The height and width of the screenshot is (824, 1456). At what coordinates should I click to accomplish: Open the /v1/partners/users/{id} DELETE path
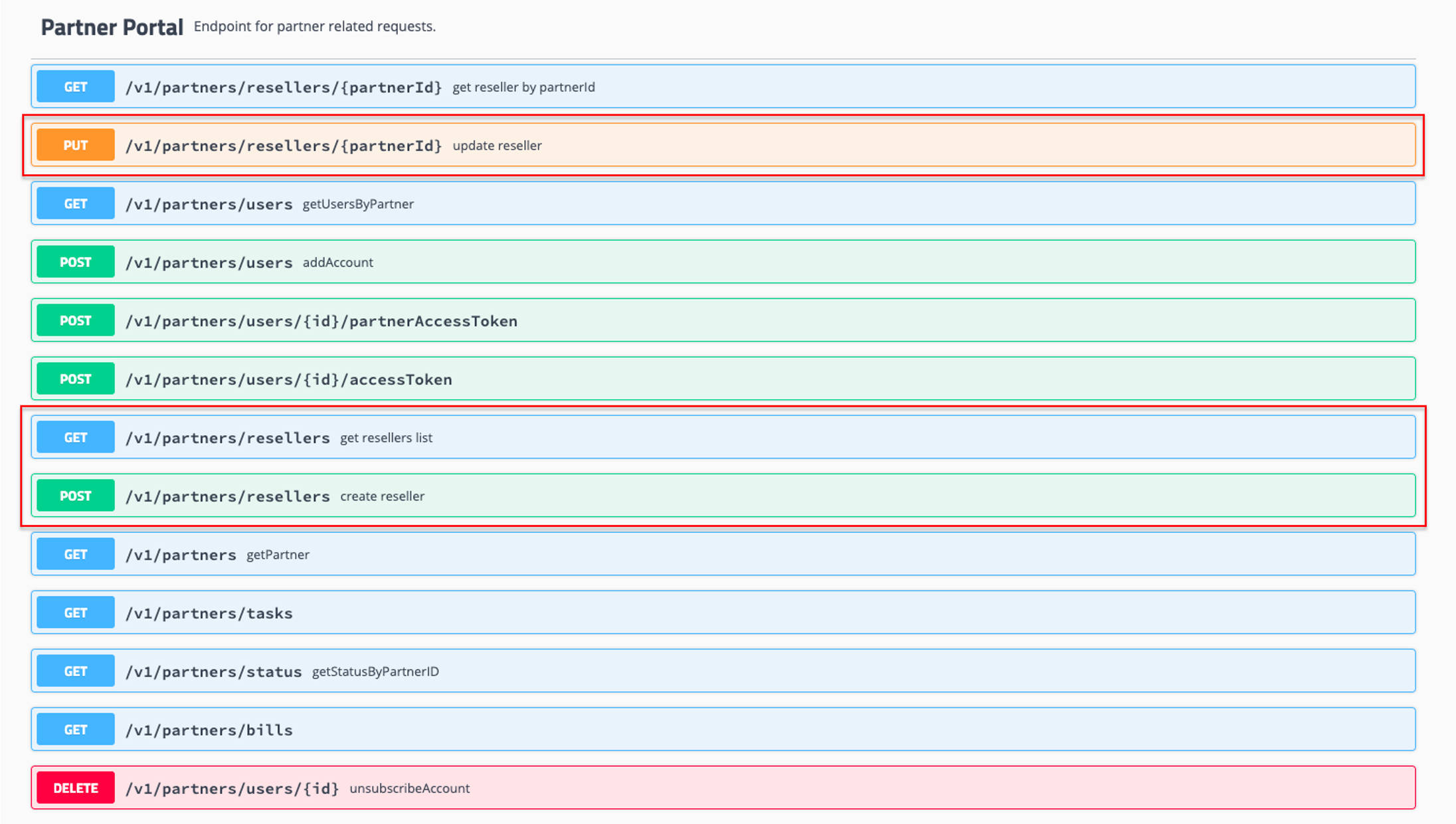(x=232, y=789)
